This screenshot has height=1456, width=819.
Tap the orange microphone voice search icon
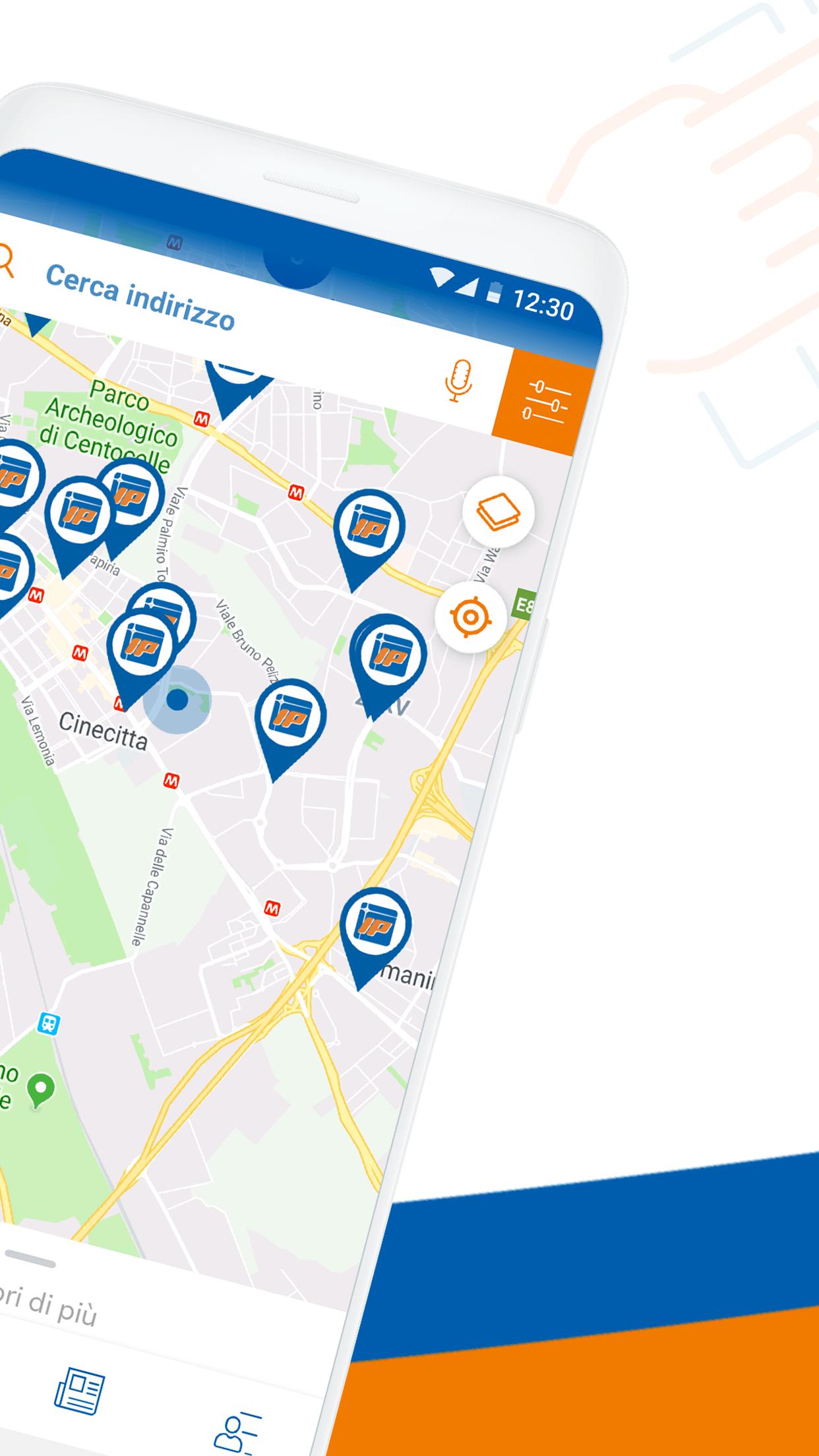[460, 380]
